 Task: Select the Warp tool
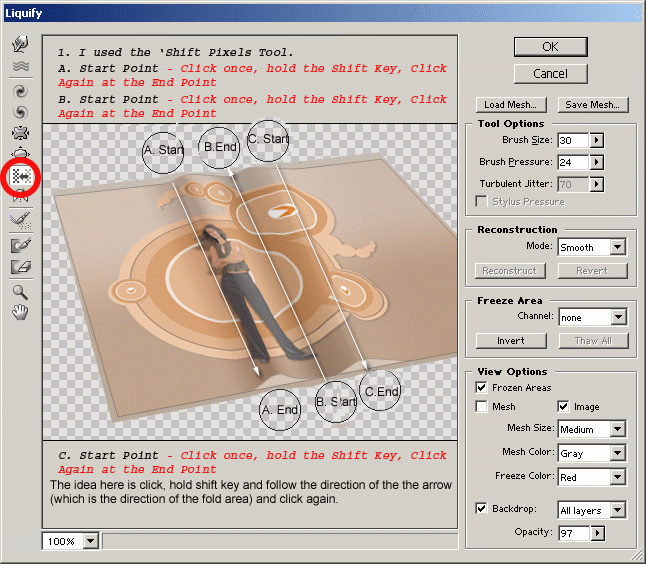pyautogui.click(x=20, y=44)
